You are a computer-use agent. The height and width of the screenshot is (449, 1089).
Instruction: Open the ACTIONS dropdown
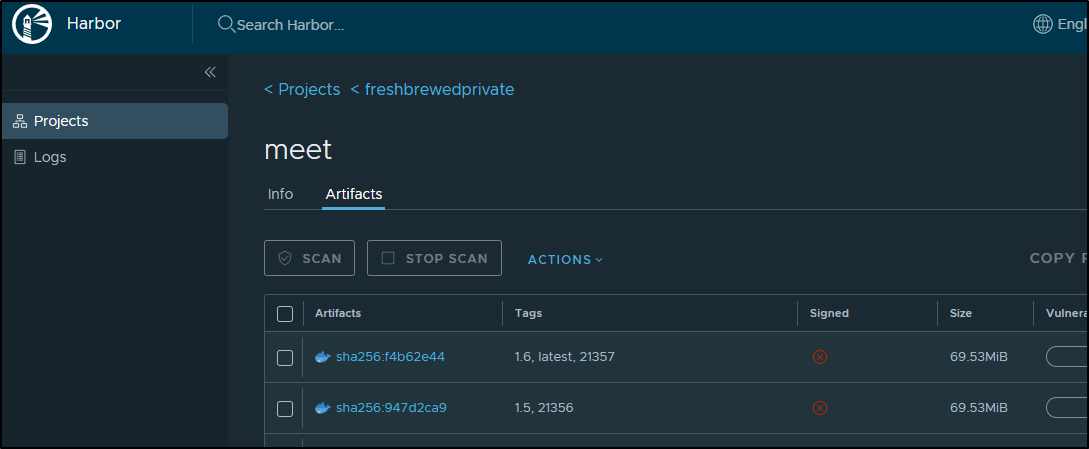tap(565, 259)
